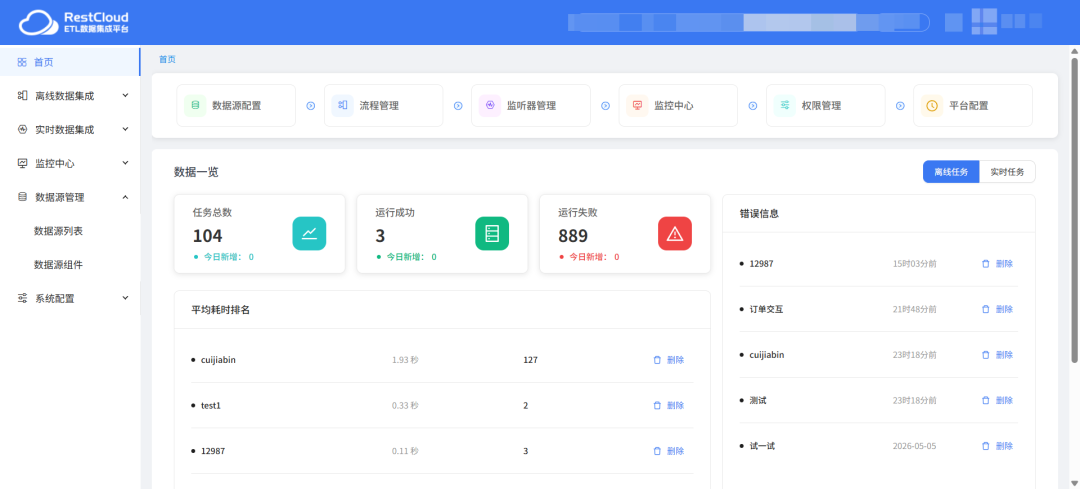This screenshot has height=489, width=1080.
Task: Expand the 离线数据集成 sidebar menu
Action: point(70,96)
